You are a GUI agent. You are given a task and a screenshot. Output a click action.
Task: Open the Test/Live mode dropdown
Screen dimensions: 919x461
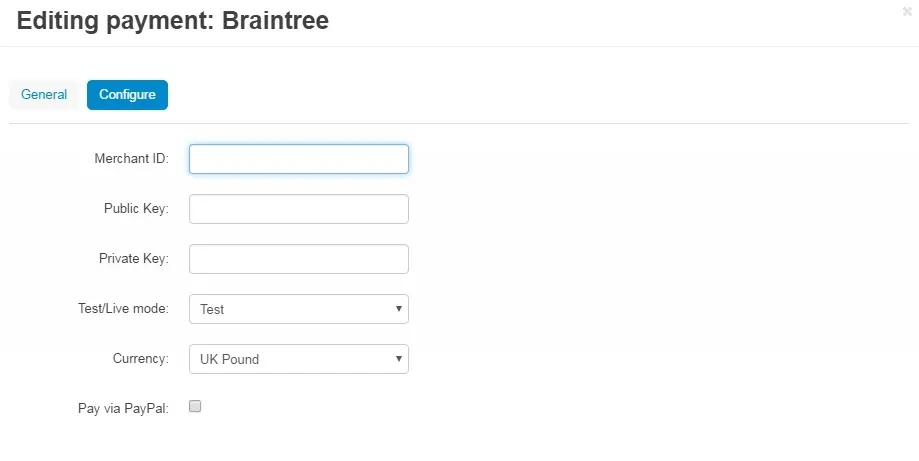(x=298, y=309)
